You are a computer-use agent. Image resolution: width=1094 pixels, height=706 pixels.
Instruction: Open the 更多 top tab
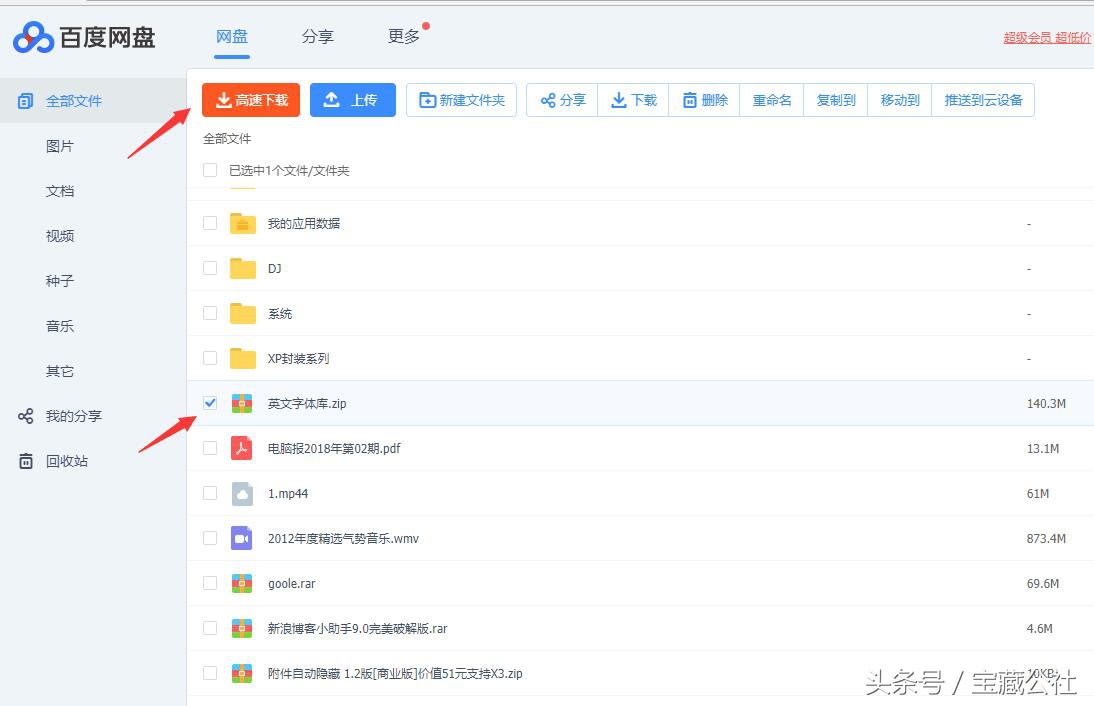point(404,37)
